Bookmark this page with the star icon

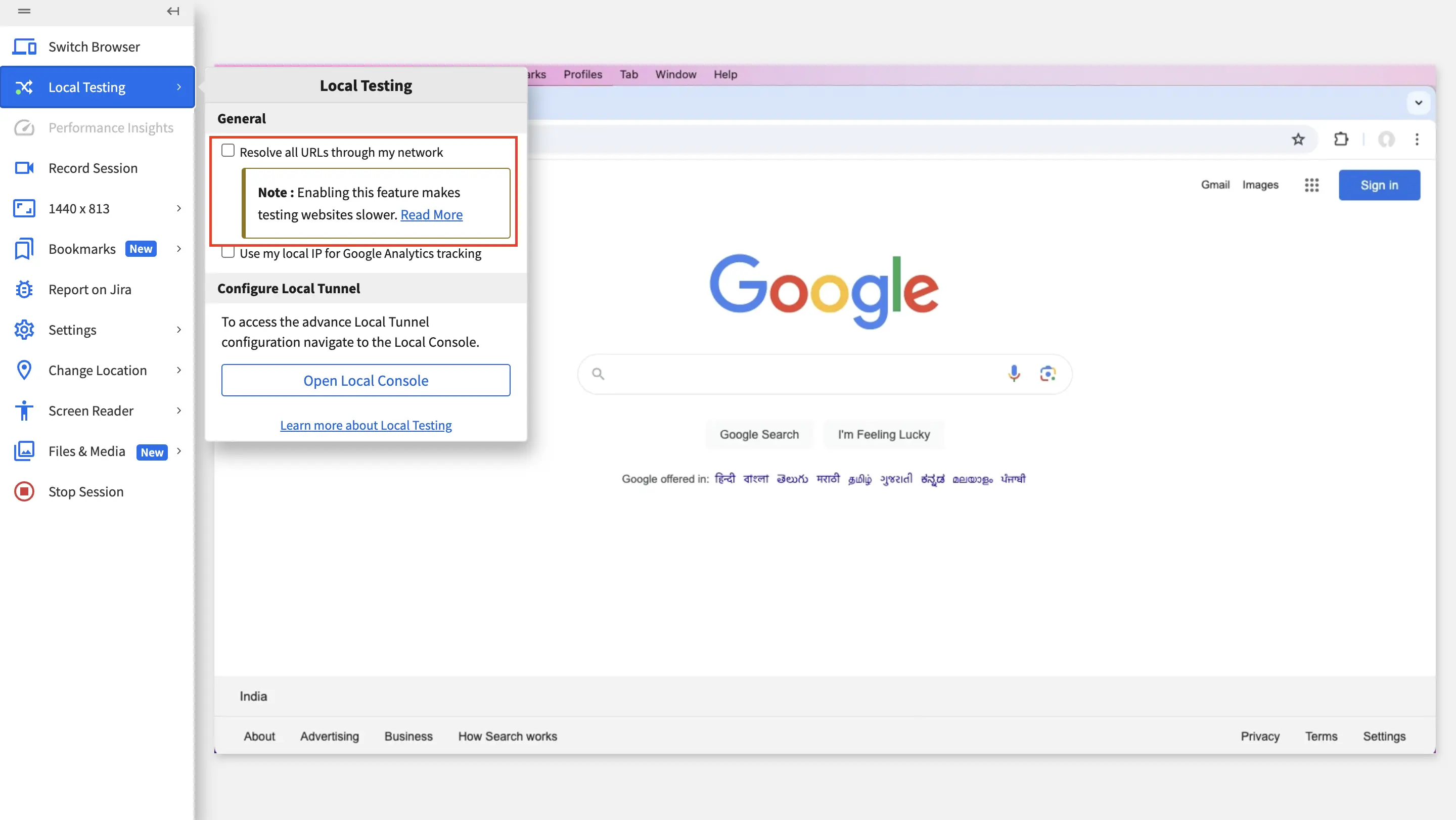(x=1298, y=139)
